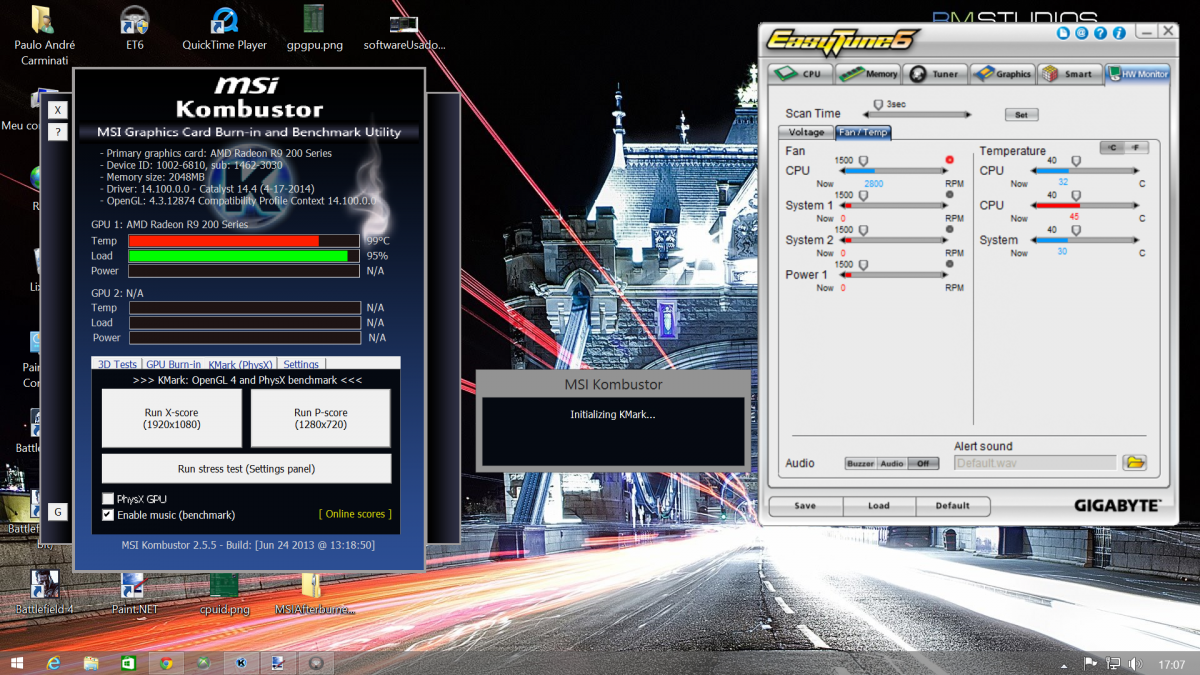Click the Default button in EasyTune6
Viewport: 1200px width, 675px height.
(953, 506)
